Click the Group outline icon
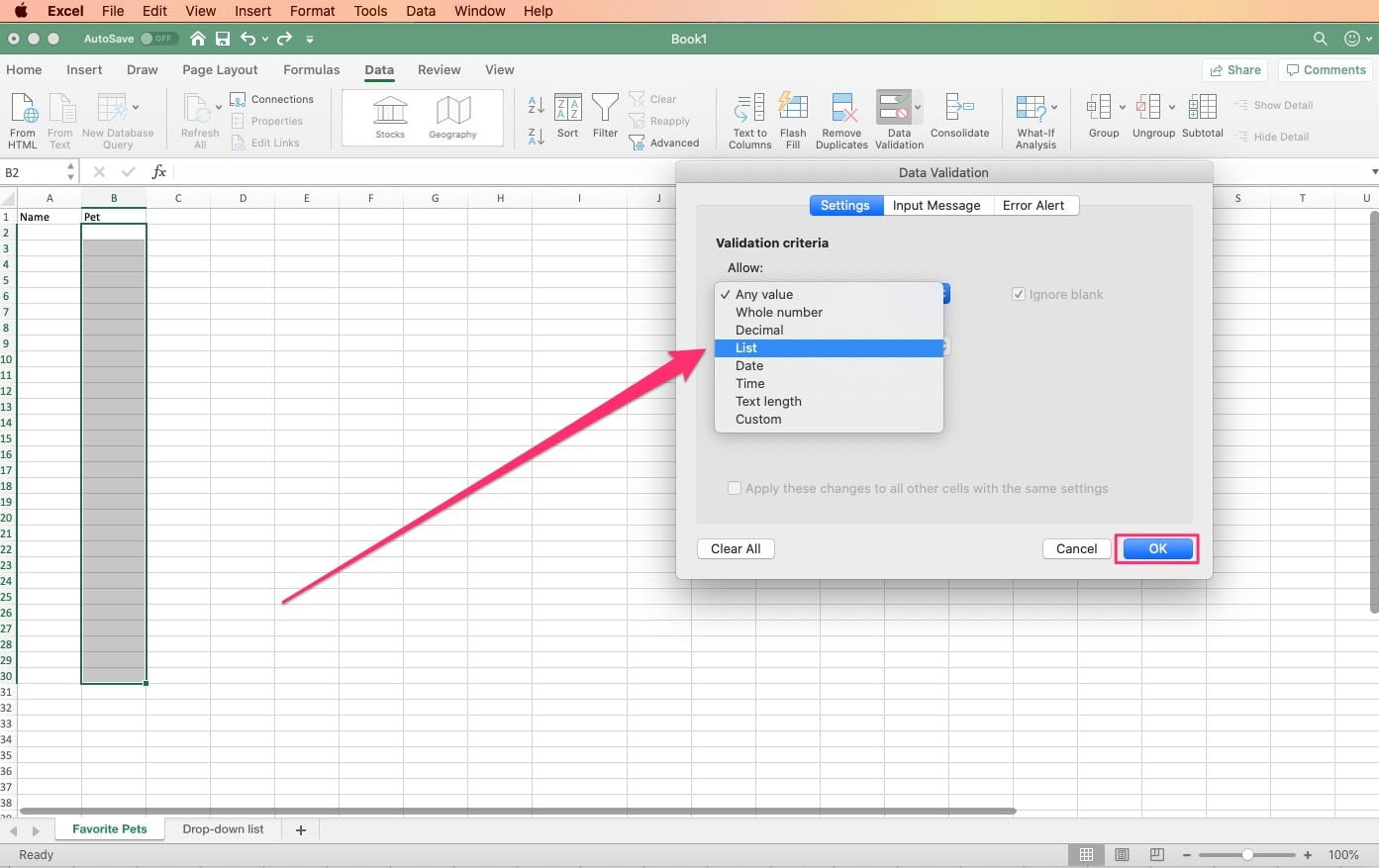The height and width of the screenshot is (868, 1379). click(x=1099, y=107)
